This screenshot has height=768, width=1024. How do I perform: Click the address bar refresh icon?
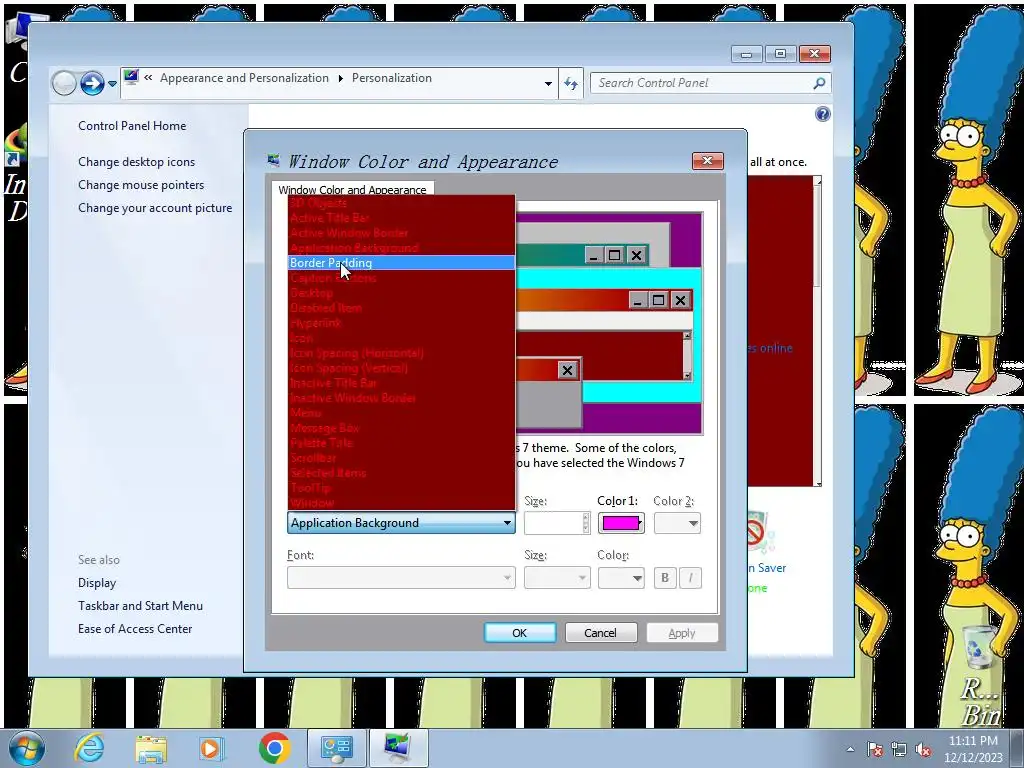click(571, 84)
